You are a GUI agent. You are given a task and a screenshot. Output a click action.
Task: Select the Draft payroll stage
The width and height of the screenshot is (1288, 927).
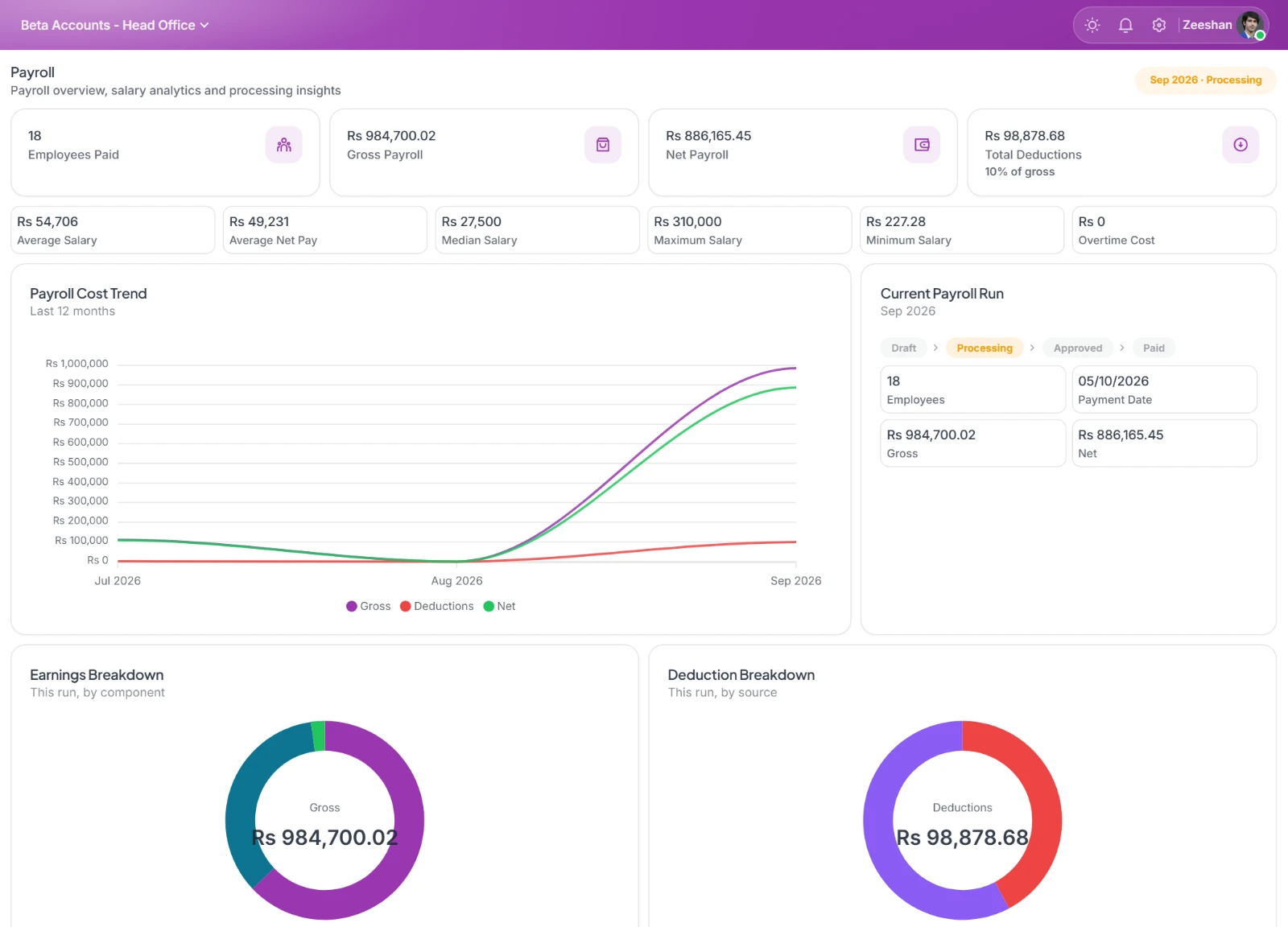[x=903, y=348]
